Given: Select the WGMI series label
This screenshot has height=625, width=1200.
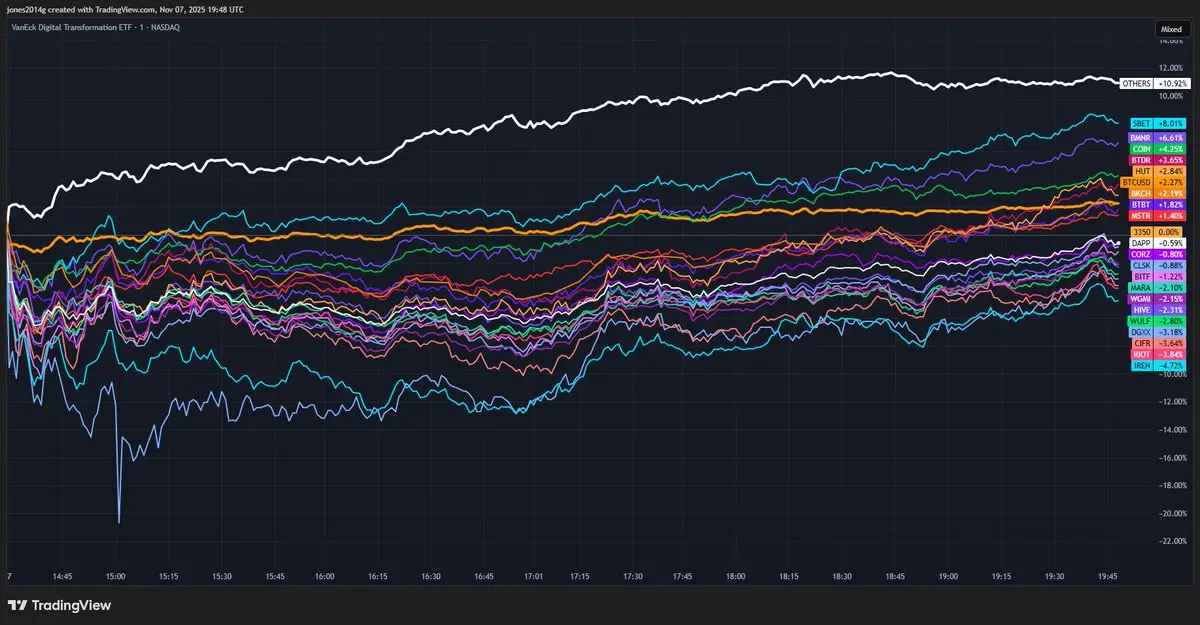Looking at the screenshot, I should pos(1141,298).
